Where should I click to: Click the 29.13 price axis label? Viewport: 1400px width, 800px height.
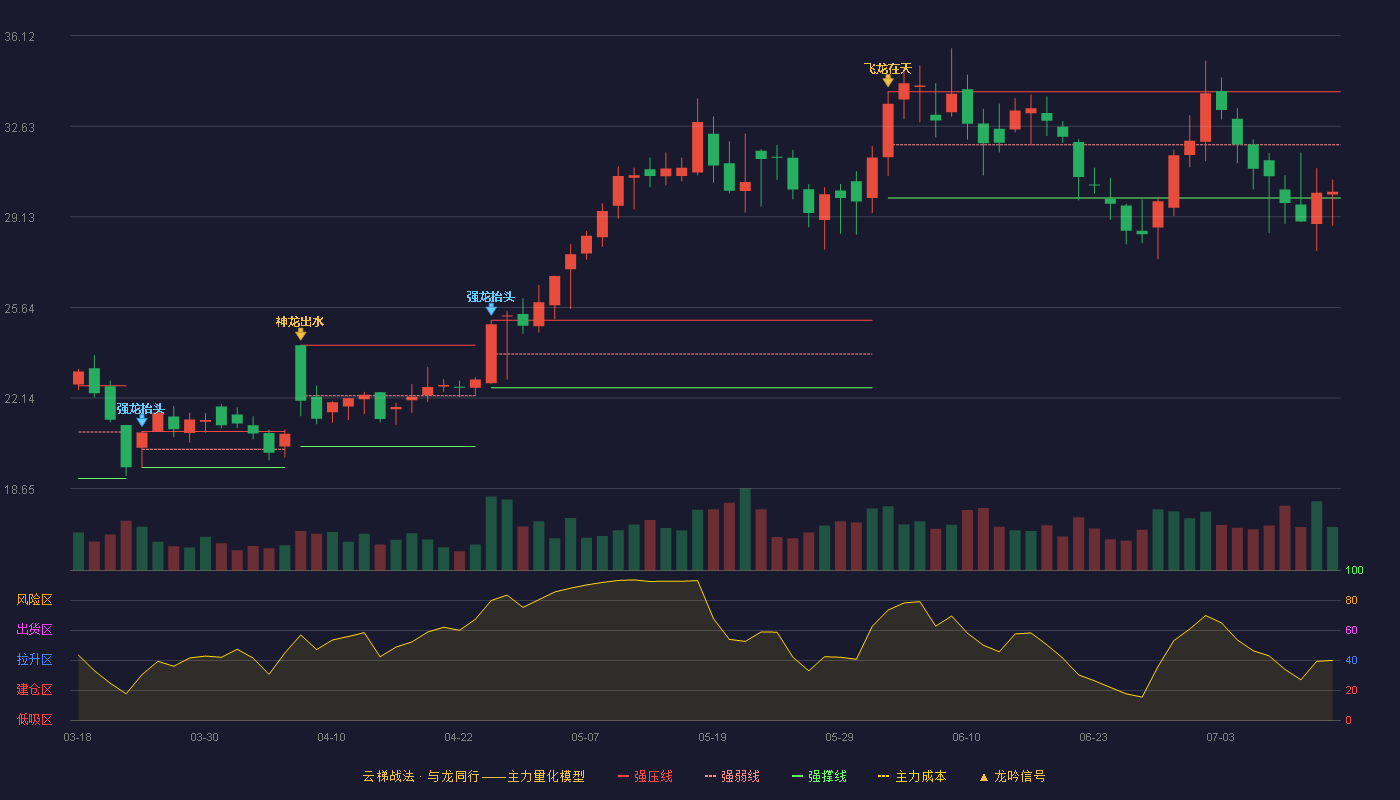tap(20, 218)
